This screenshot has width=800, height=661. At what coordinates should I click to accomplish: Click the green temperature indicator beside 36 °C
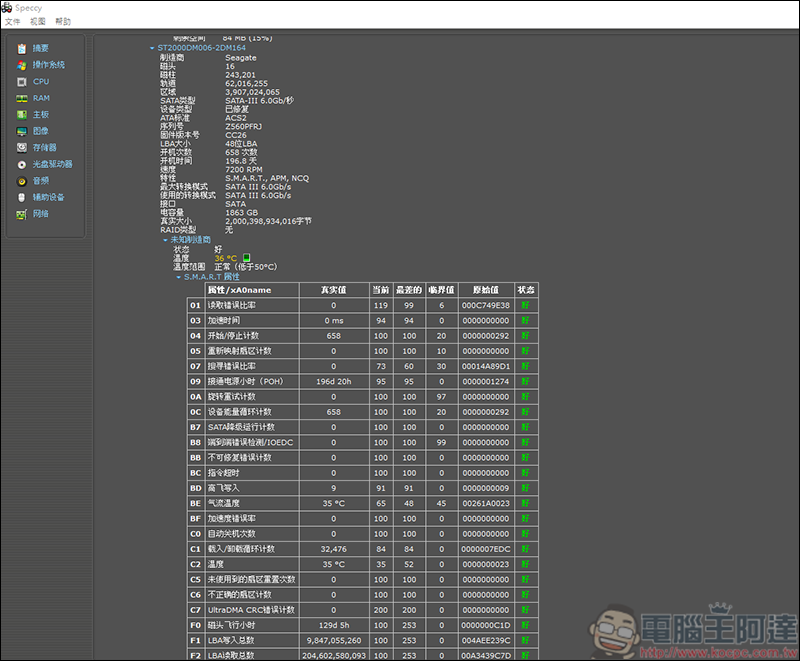click(246, 258)
